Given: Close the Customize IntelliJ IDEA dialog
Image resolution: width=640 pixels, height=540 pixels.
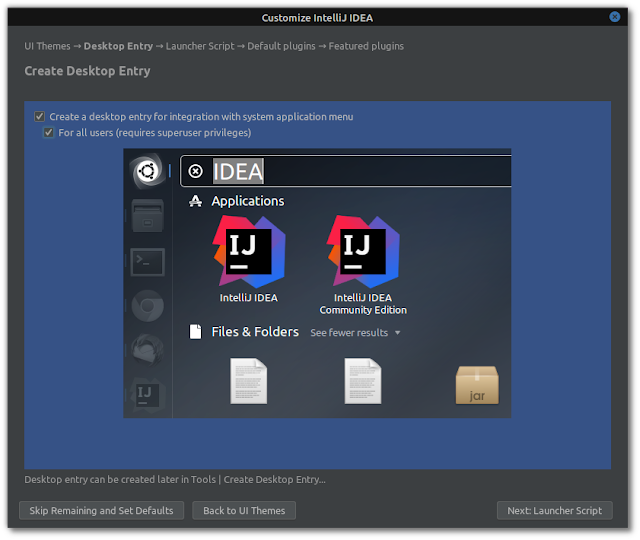Looking at the screenshot, I should (615, 17).
